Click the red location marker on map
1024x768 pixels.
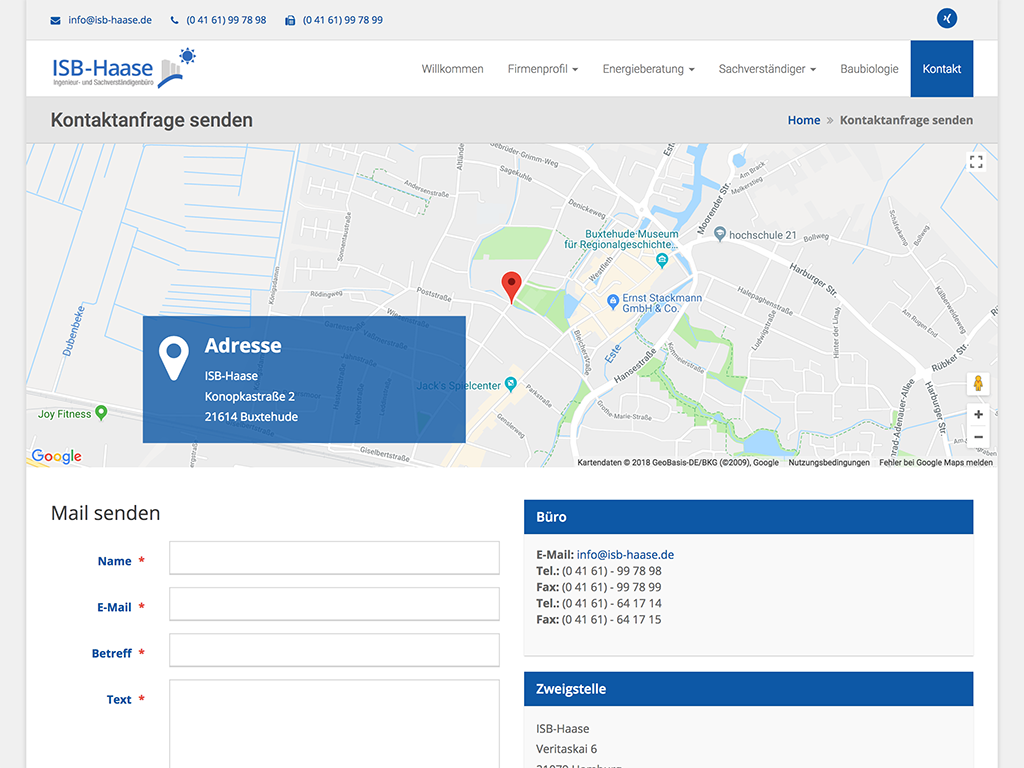click(x=511, y=286)
